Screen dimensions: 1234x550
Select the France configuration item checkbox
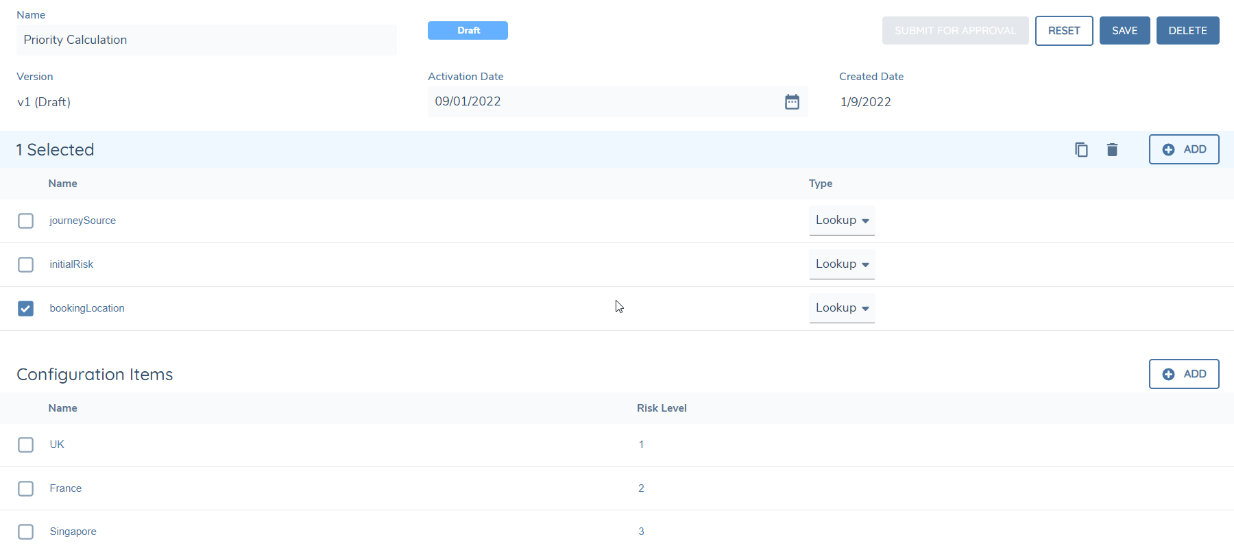coord(26,489)
